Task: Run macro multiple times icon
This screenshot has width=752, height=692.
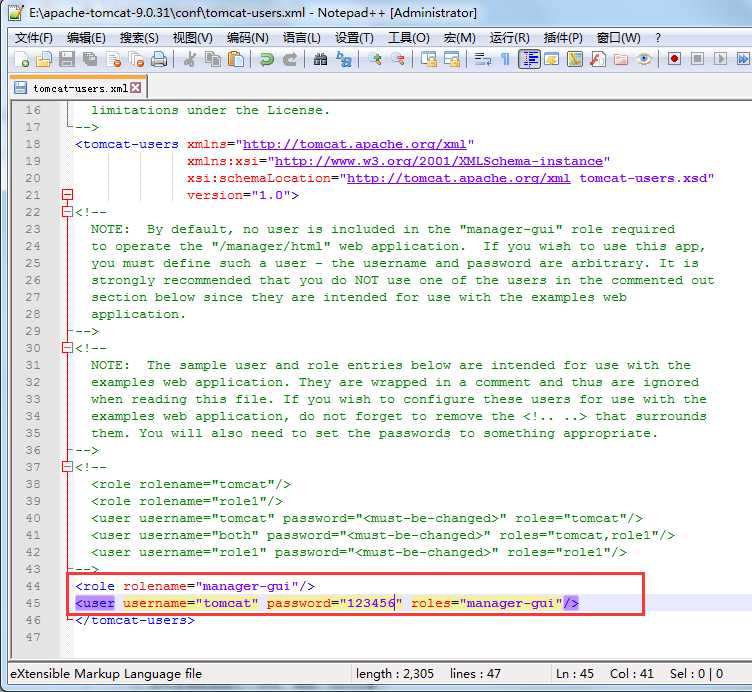Action: click(x=743, y=59)
